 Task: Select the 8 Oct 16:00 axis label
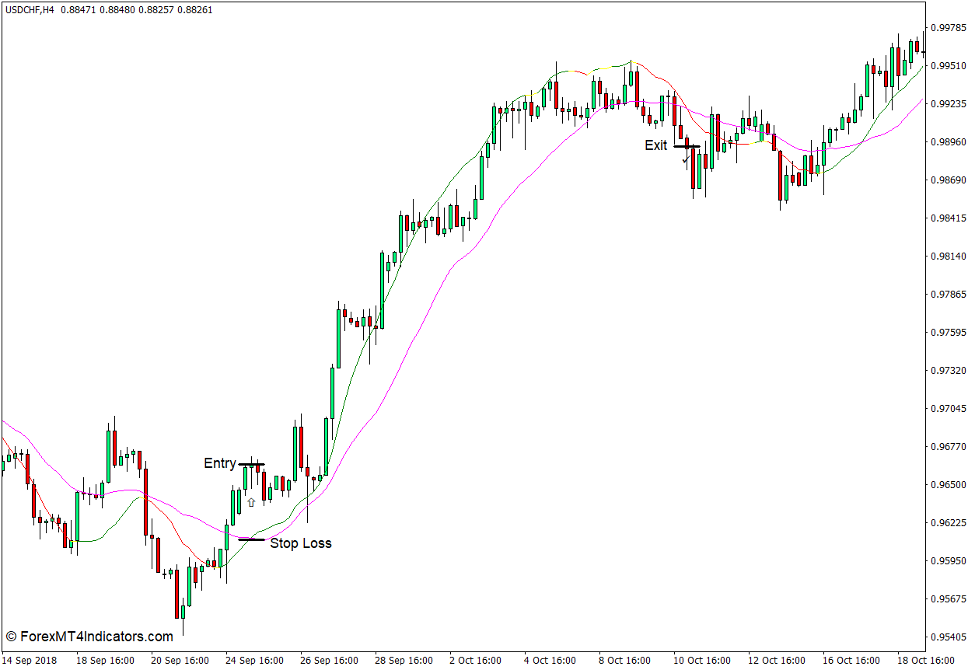tap(624, 658)
